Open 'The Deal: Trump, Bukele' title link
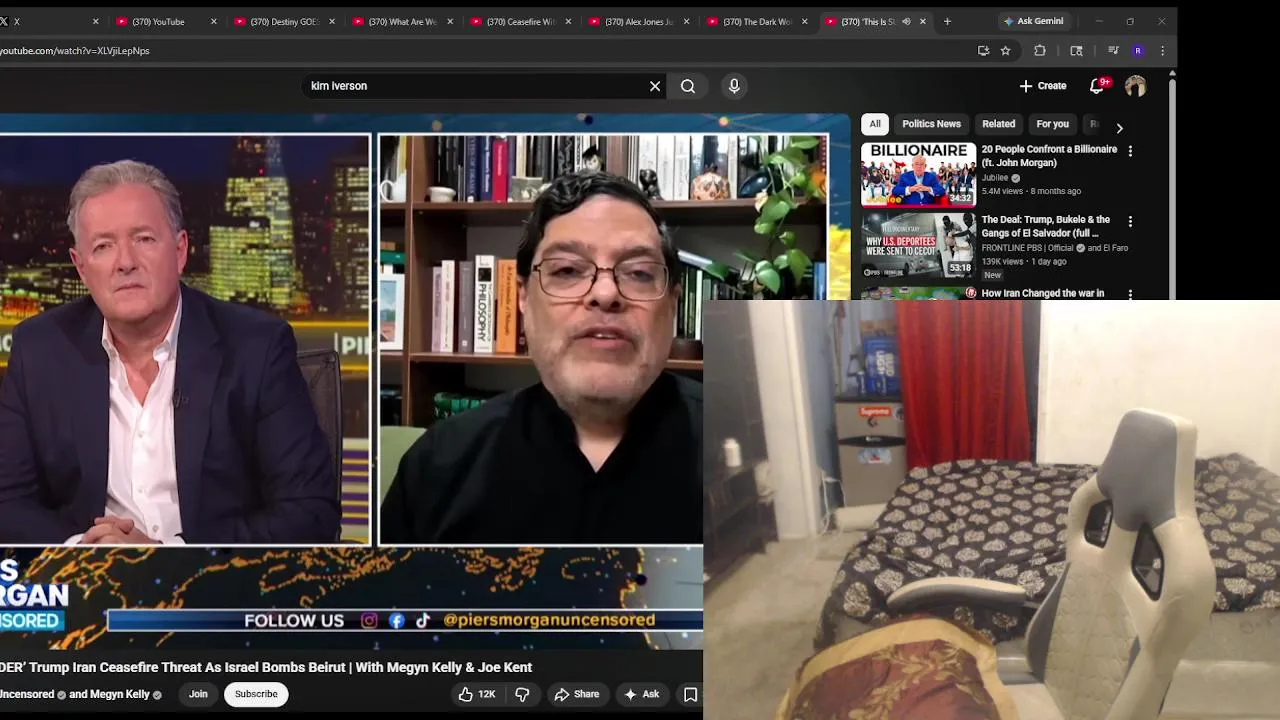Screen dimensions: 1280x720 (1045, 226)
